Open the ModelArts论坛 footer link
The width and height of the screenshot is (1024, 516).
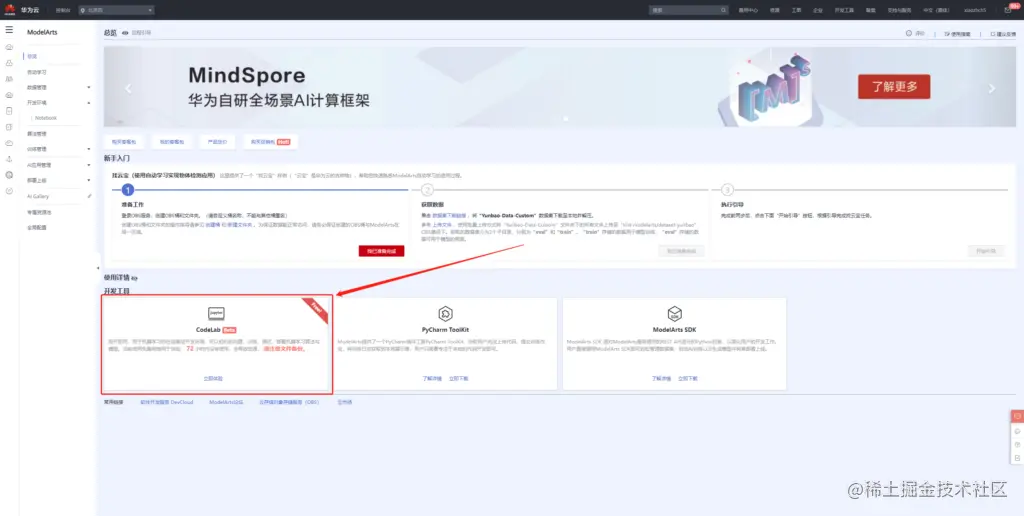tap(226, 402)
